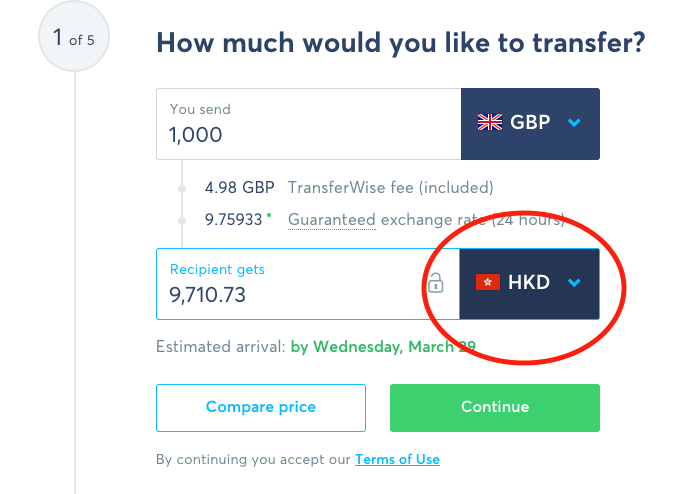Click the estimated arrival date text

383,347
